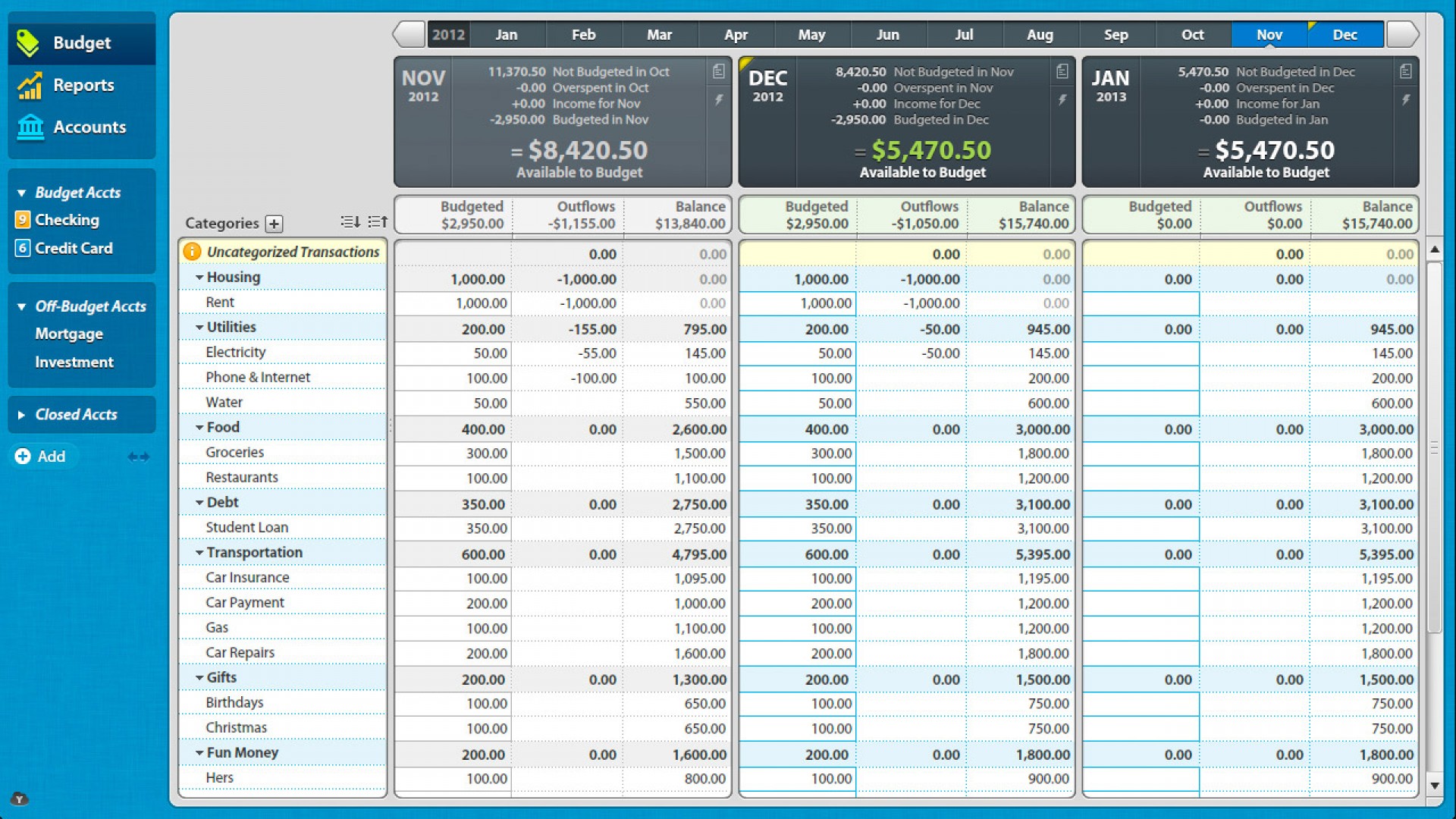Image resolution: width=1456 pixels, height=819 pixels.
Task: Open the Accounts section icon
Action: 29,127
